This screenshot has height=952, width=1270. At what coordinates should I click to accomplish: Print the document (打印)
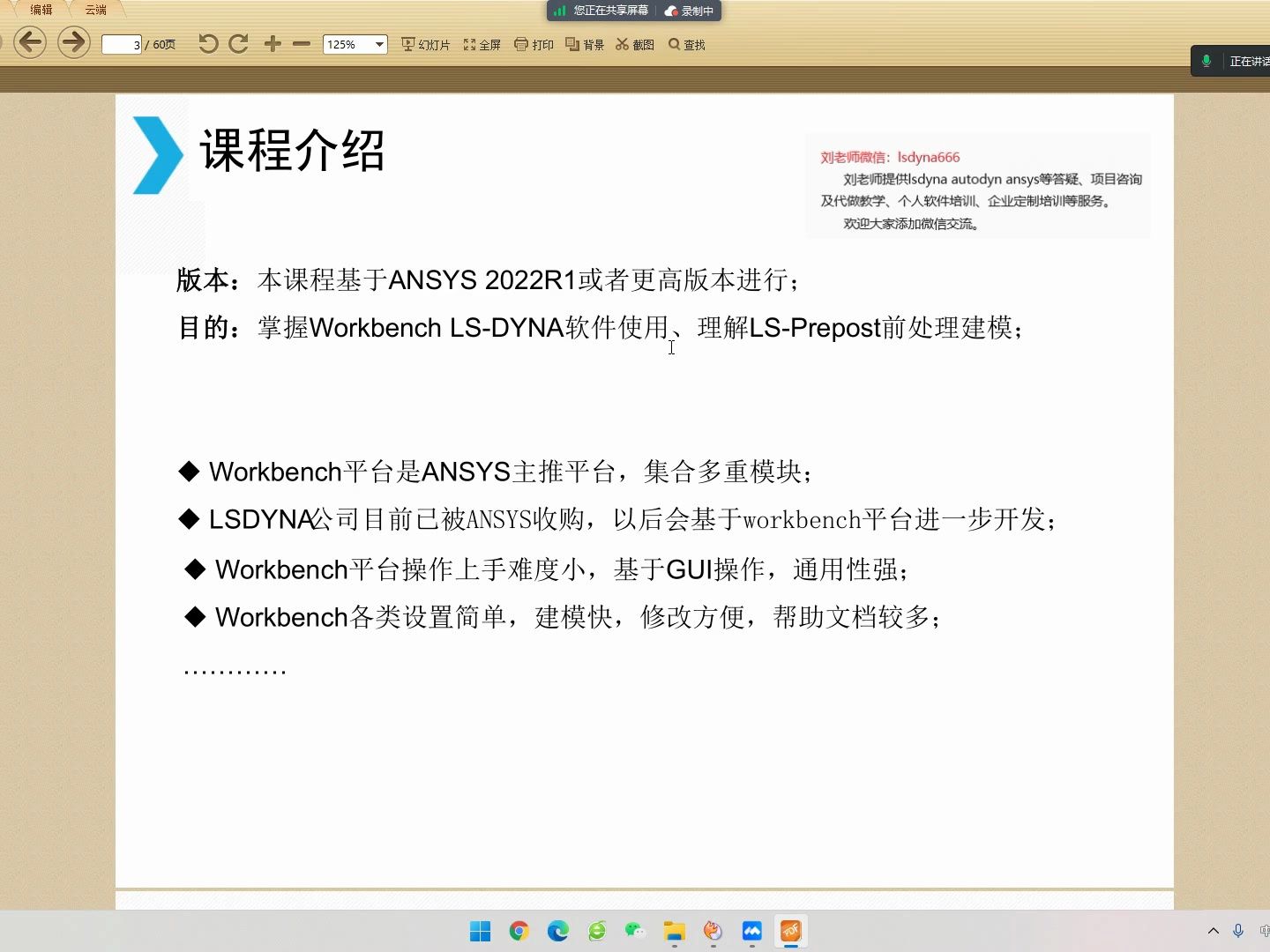point(534,44)
